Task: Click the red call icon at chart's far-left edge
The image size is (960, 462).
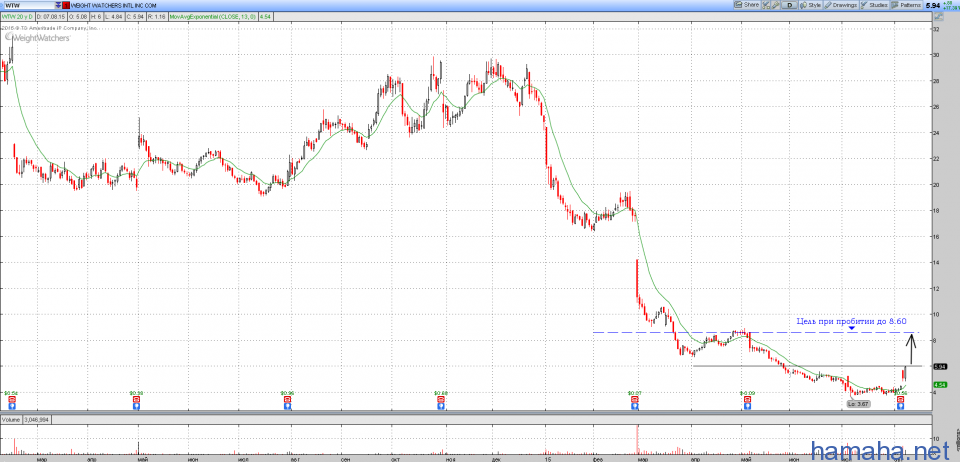Action: click(x=11, y=398)
